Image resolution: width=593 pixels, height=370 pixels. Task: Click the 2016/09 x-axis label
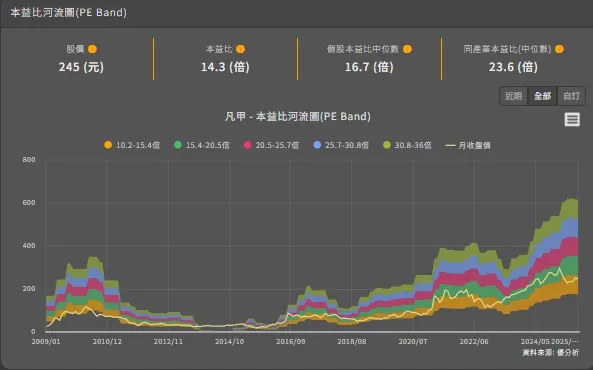(x=290, y=342)
